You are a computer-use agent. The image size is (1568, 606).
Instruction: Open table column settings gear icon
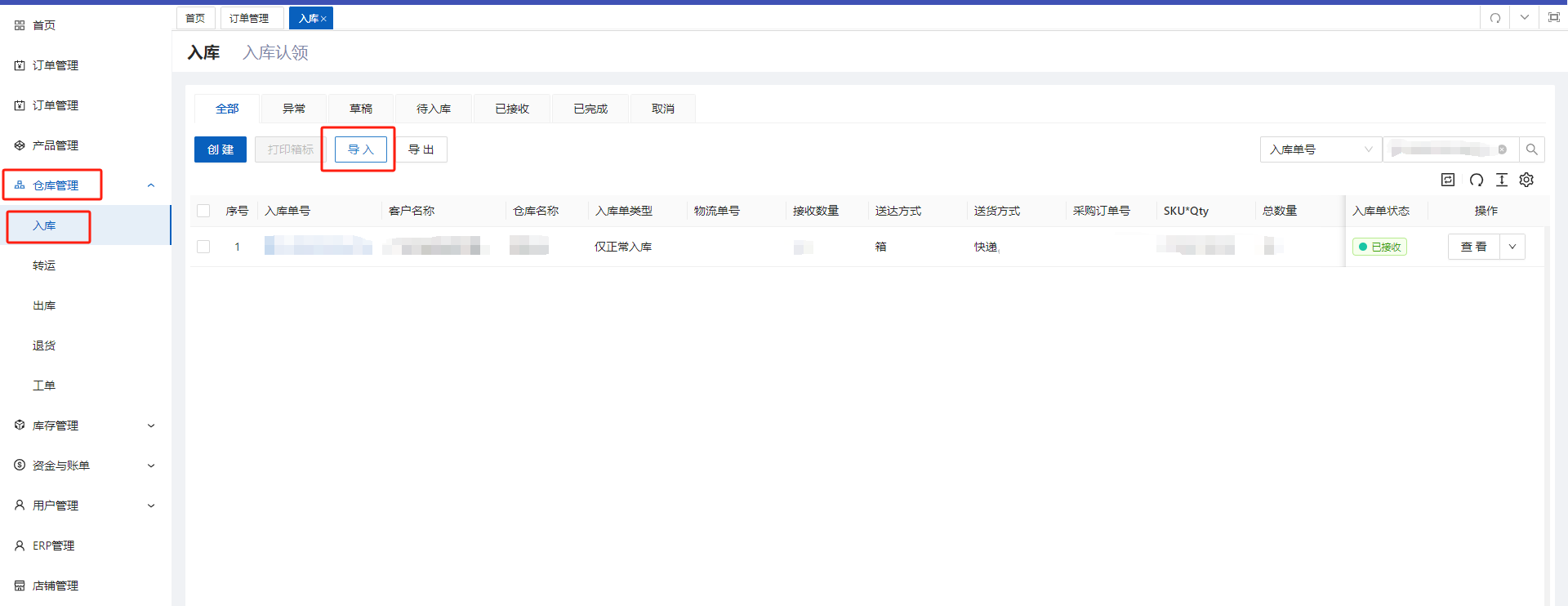[x=1526, y=180]
